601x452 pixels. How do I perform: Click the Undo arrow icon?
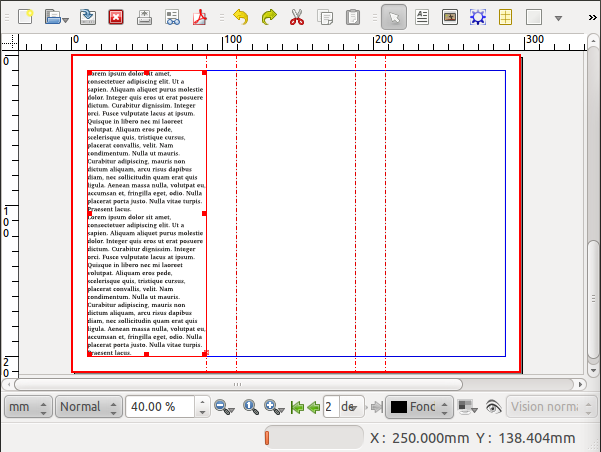[241, 17]
